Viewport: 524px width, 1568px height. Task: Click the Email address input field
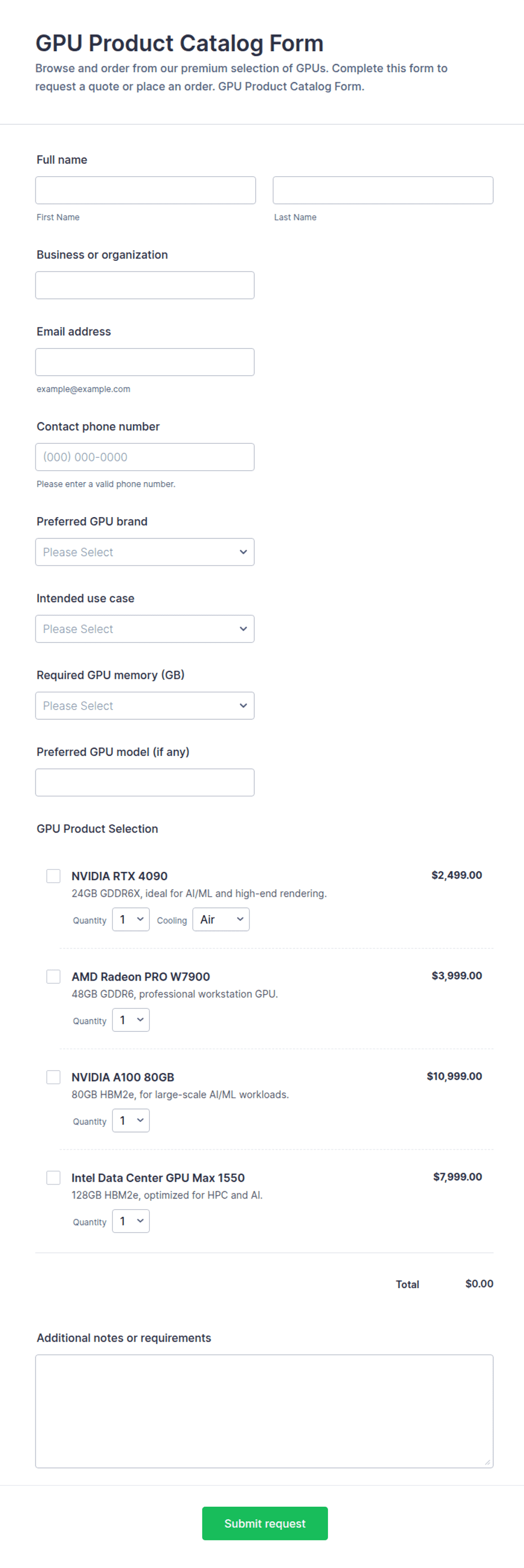click(x=145, y=362)
